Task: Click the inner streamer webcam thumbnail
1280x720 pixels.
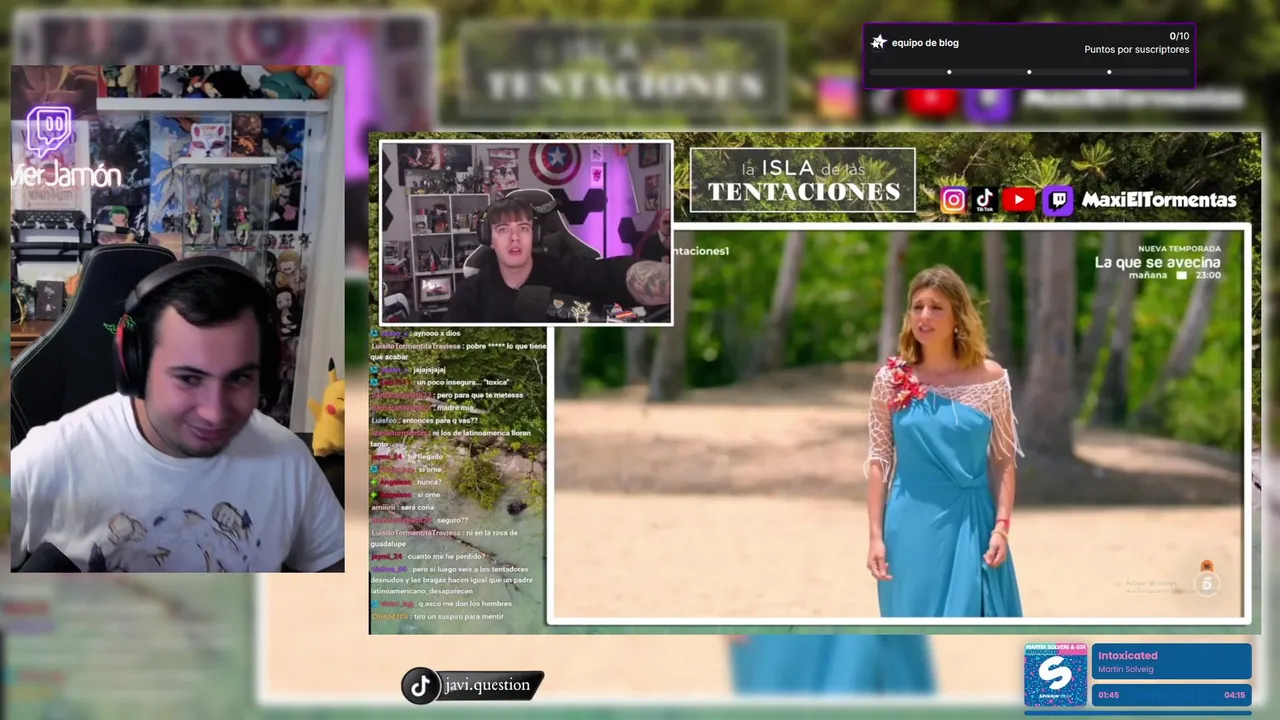Action: (x=526, y=232)
